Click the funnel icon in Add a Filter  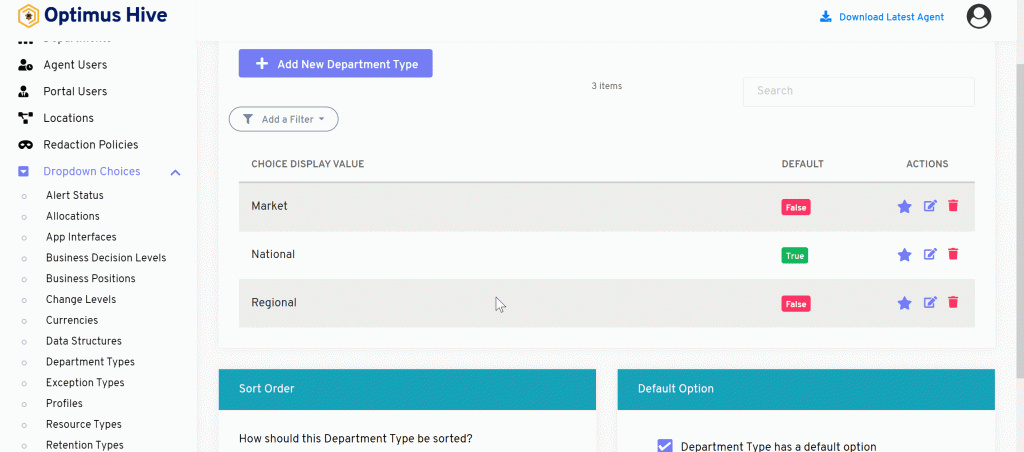coord(248,119)
